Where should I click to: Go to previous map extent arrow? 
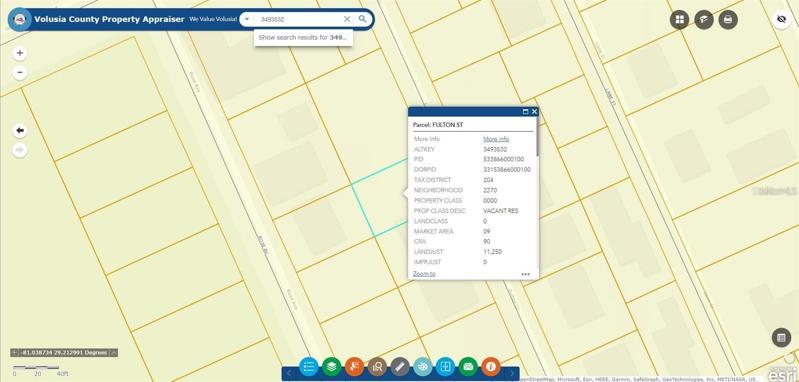click(x=20, y=131)
